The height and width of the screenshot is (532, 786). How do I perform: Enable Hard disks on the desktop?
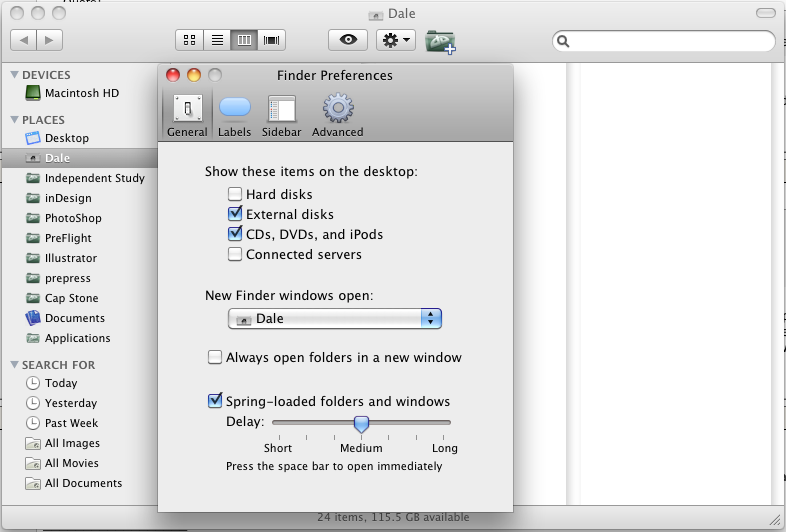235,194
